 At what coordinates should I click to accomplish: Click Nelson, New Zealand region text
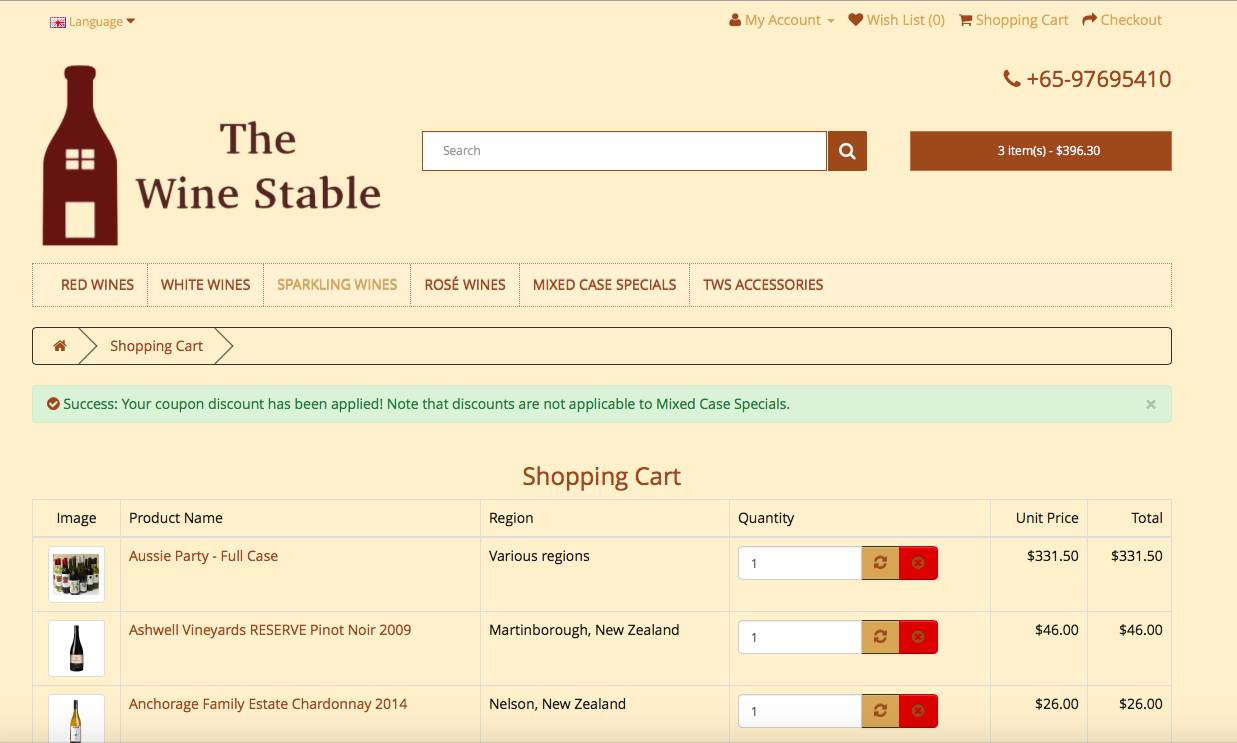pos(557,704)
